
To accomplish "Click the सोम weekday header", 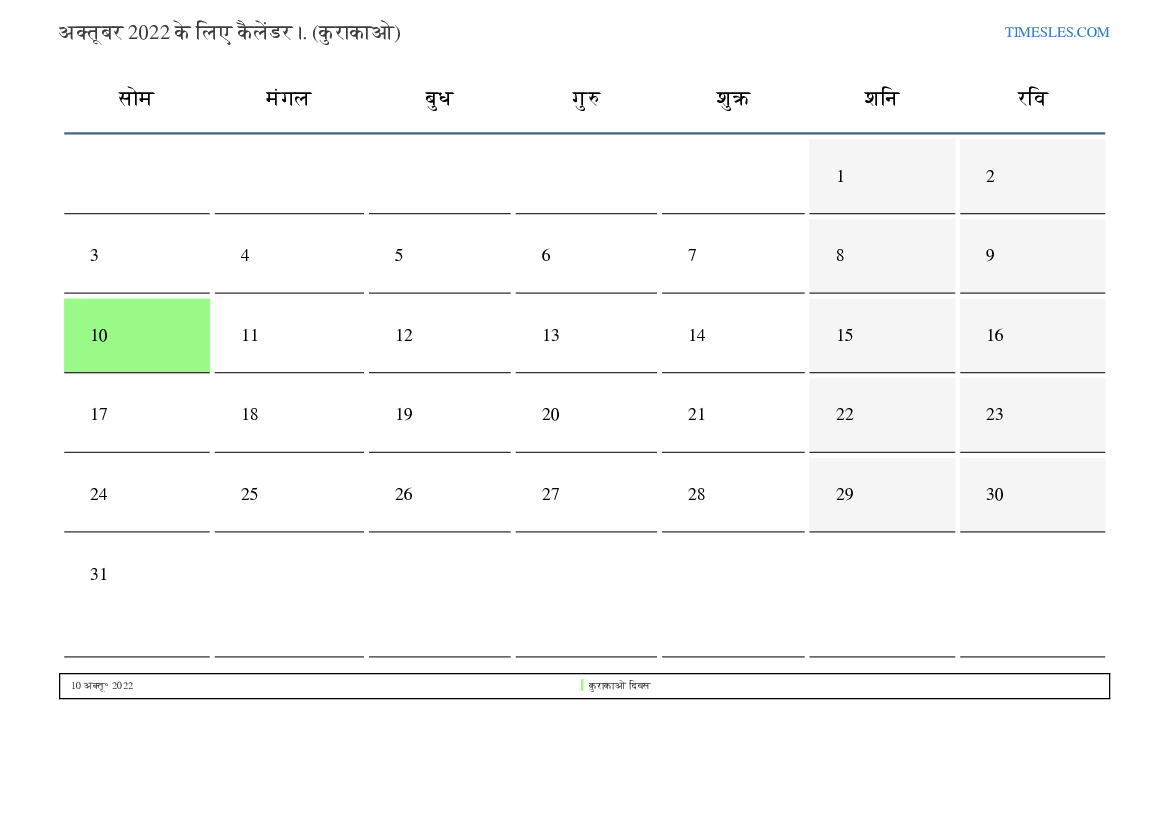I will click(136, 98).
